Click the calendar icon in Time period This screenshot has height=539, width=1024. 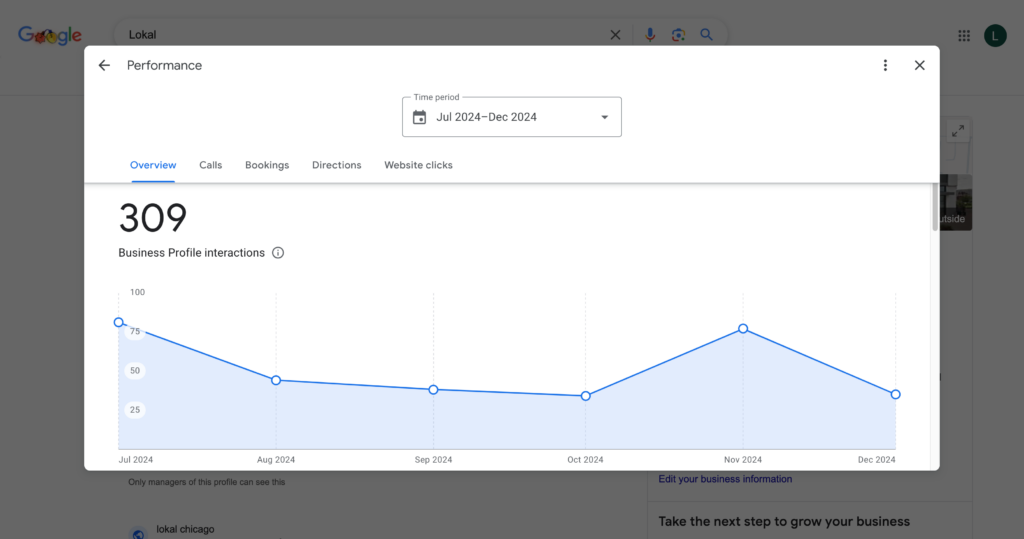pyautogui.click(x=420, y=117)
